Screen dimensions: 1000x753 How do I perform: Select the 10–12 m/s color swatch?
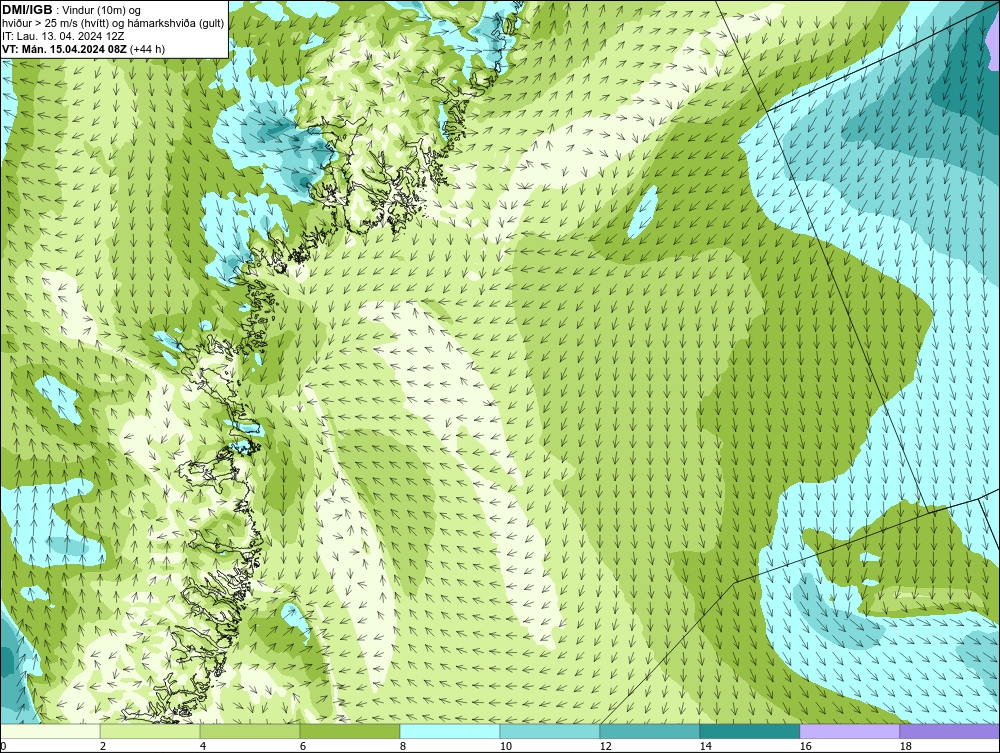click(x=550, y=731)
